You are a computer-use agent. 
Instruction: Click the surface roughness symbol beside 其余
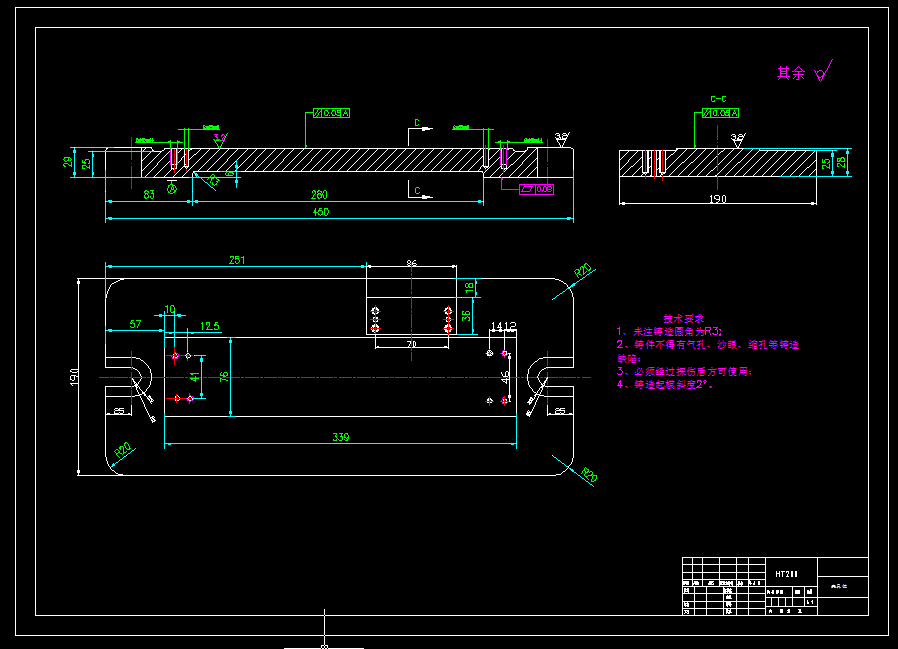click(824, 71)
